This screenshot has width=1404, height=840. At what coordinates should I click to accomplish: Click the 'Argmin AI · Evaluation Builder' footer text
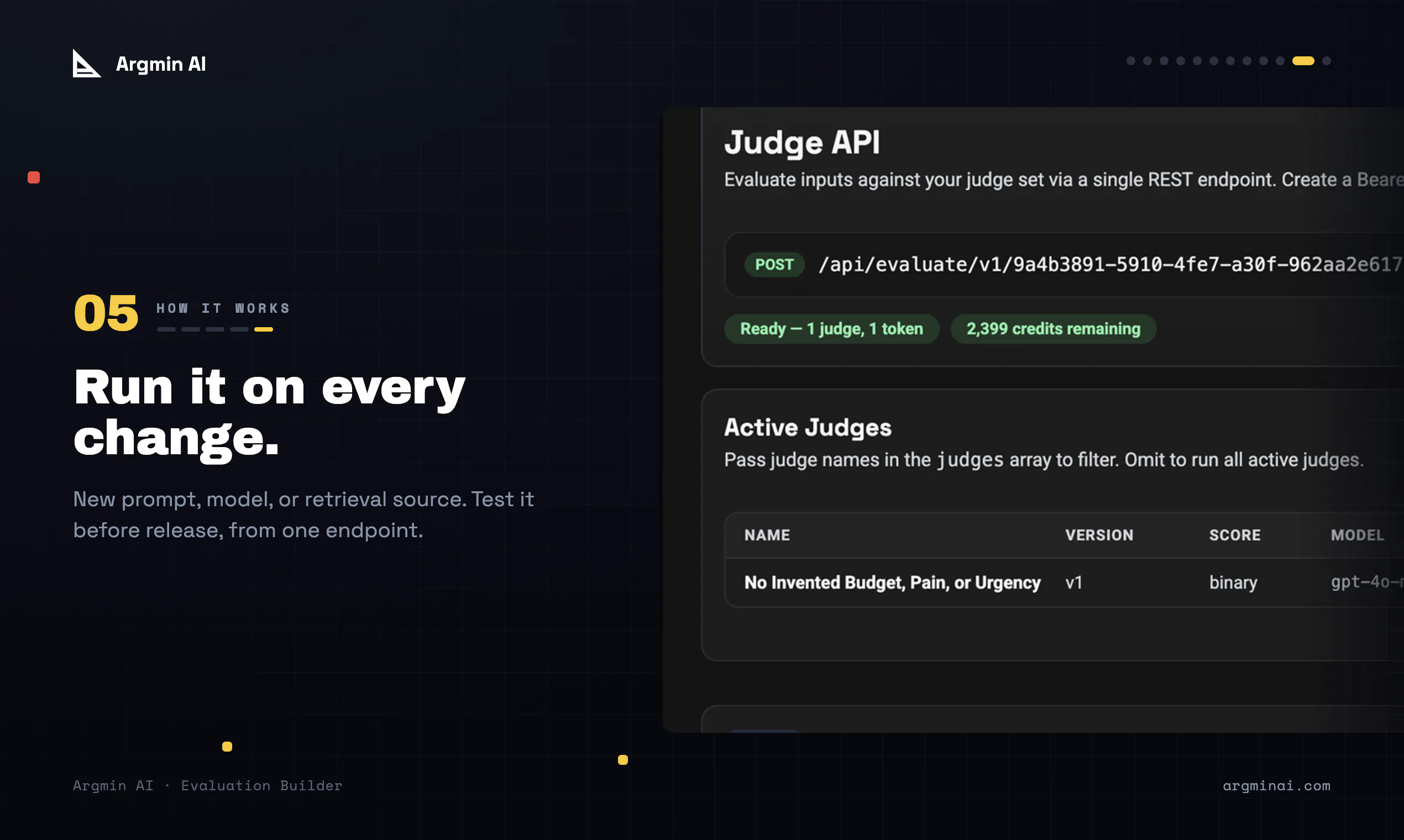point(208,786)
